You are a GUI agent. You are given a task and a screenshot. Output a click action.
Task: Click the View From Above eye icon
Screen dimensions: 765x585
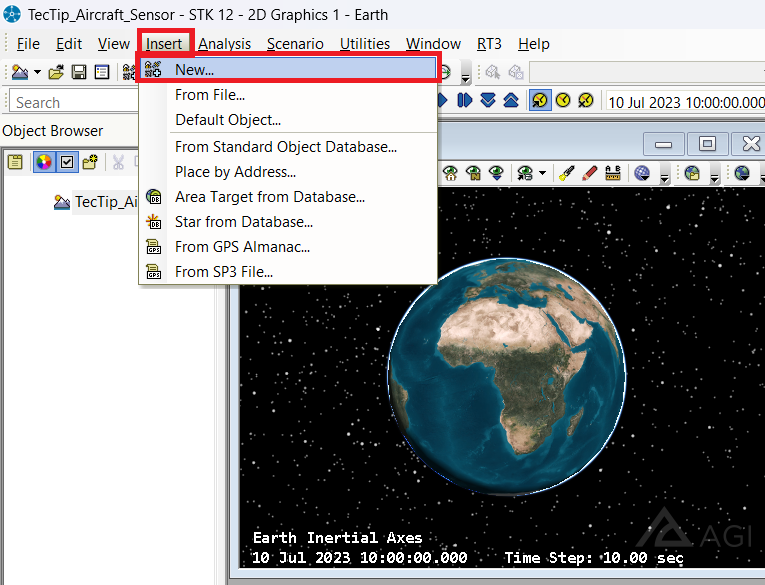[x=496, y=173]
